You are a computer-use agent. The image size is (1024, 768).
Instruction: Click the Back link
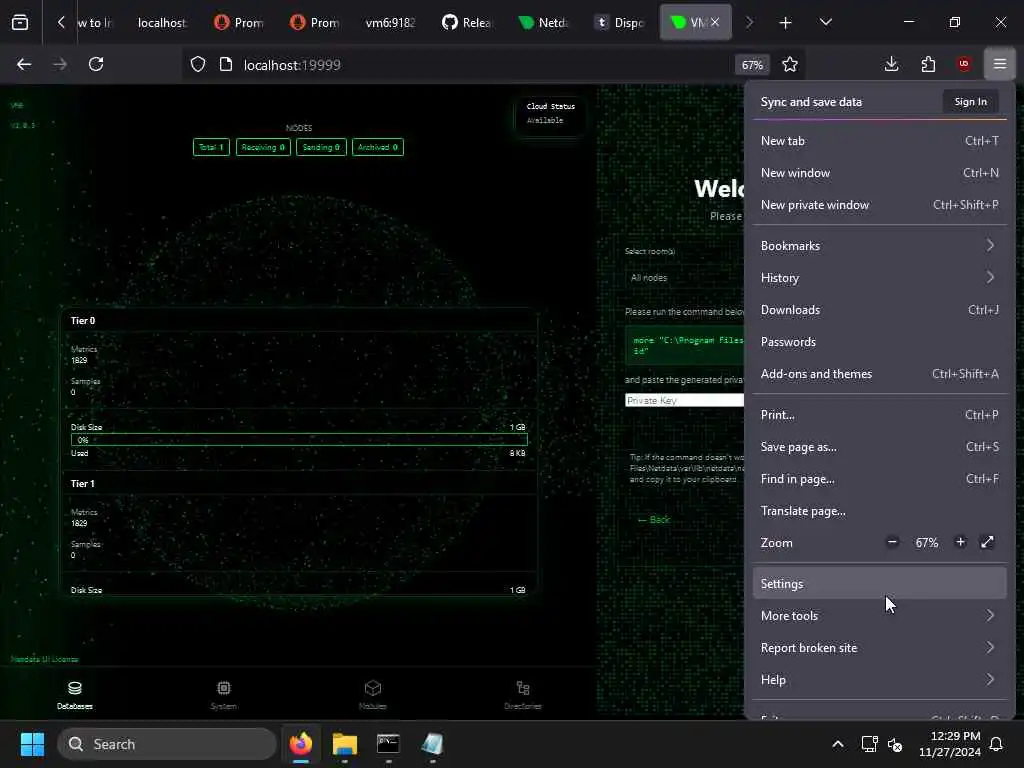(654, 520)
